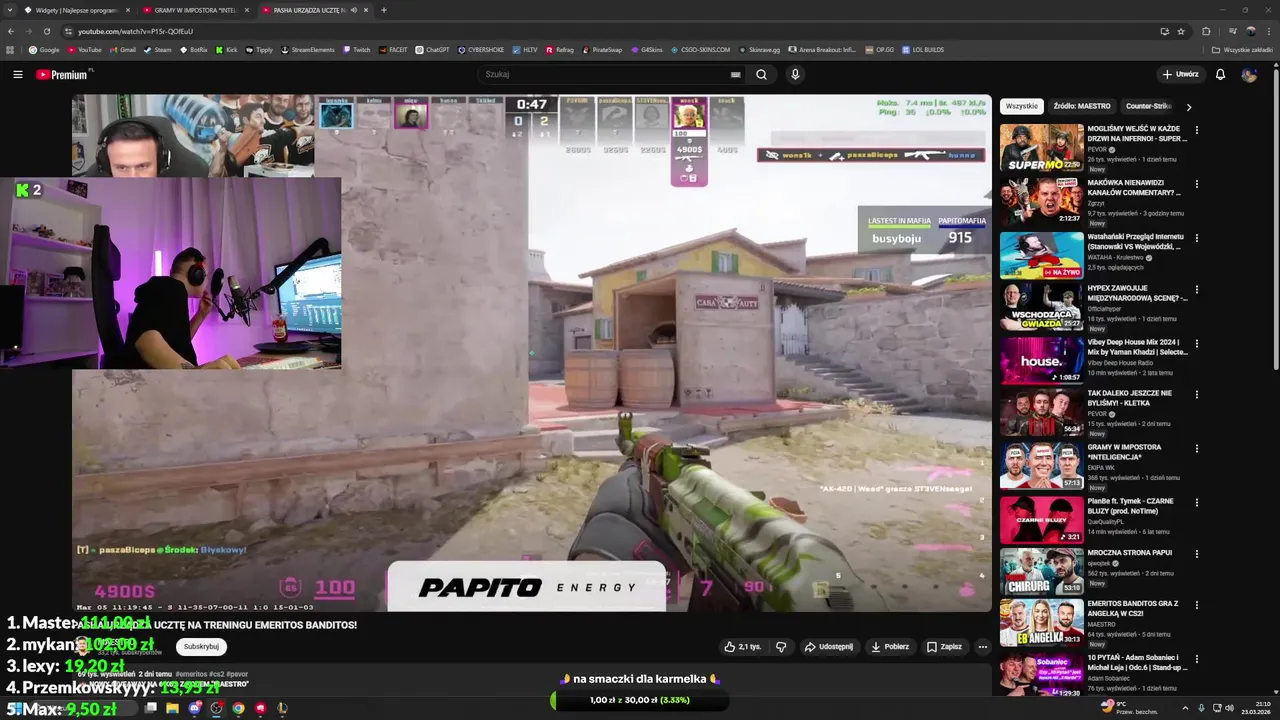Open the browser extensions puzzle icon
The height and width of the screenshot is (720, 1280).
[1206, 31]
